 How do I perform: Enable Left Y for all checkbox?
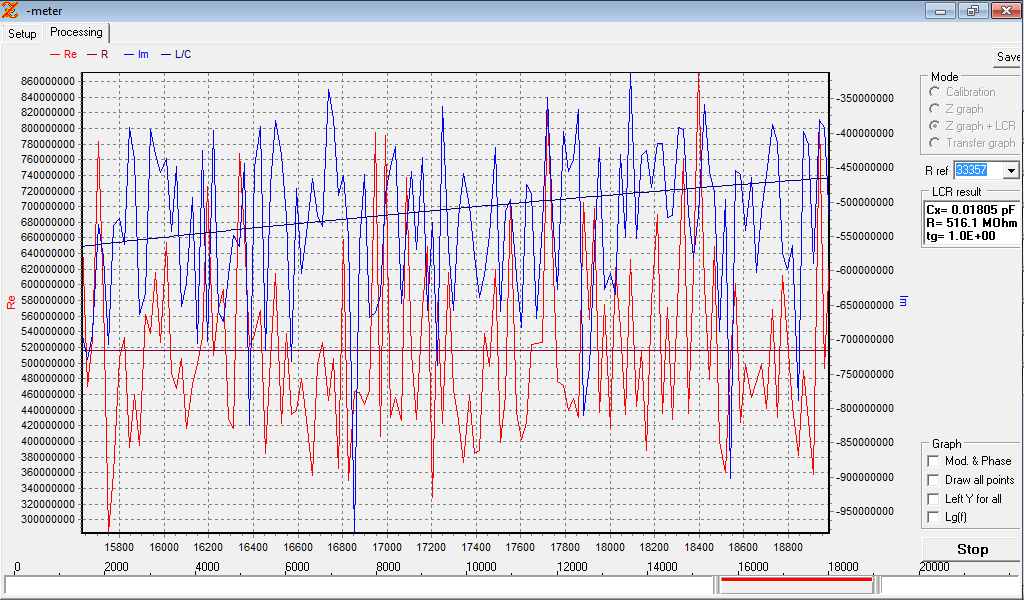933,499
